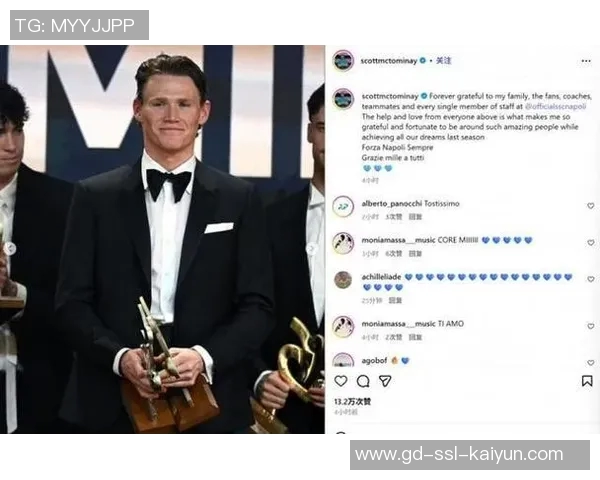Like achilleliade's blue hearts comment
600x480 pixels.
(590, 279)
